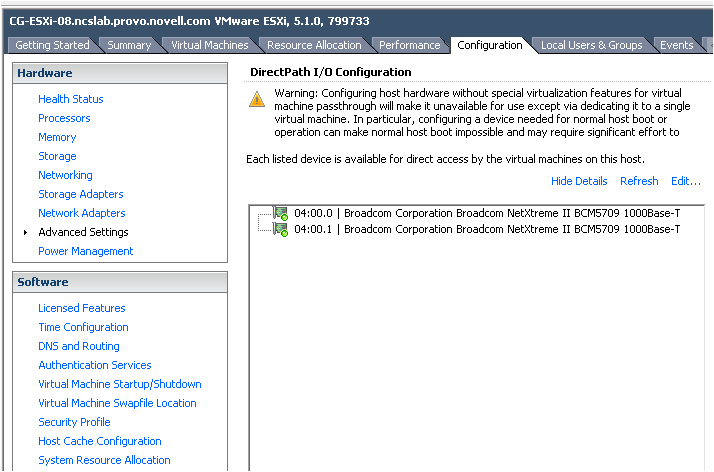Click the DirectPath I/O Configuration heading

pyautogui.click(x=331, y=72)
